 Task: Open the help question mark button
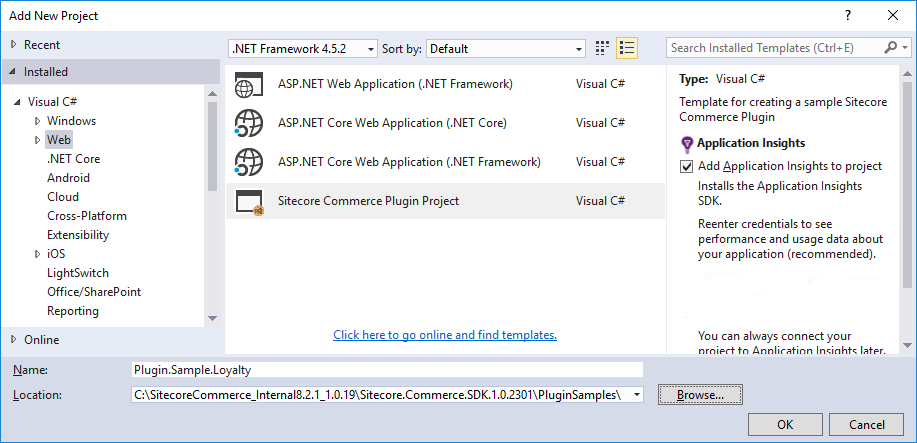(848, 16)
